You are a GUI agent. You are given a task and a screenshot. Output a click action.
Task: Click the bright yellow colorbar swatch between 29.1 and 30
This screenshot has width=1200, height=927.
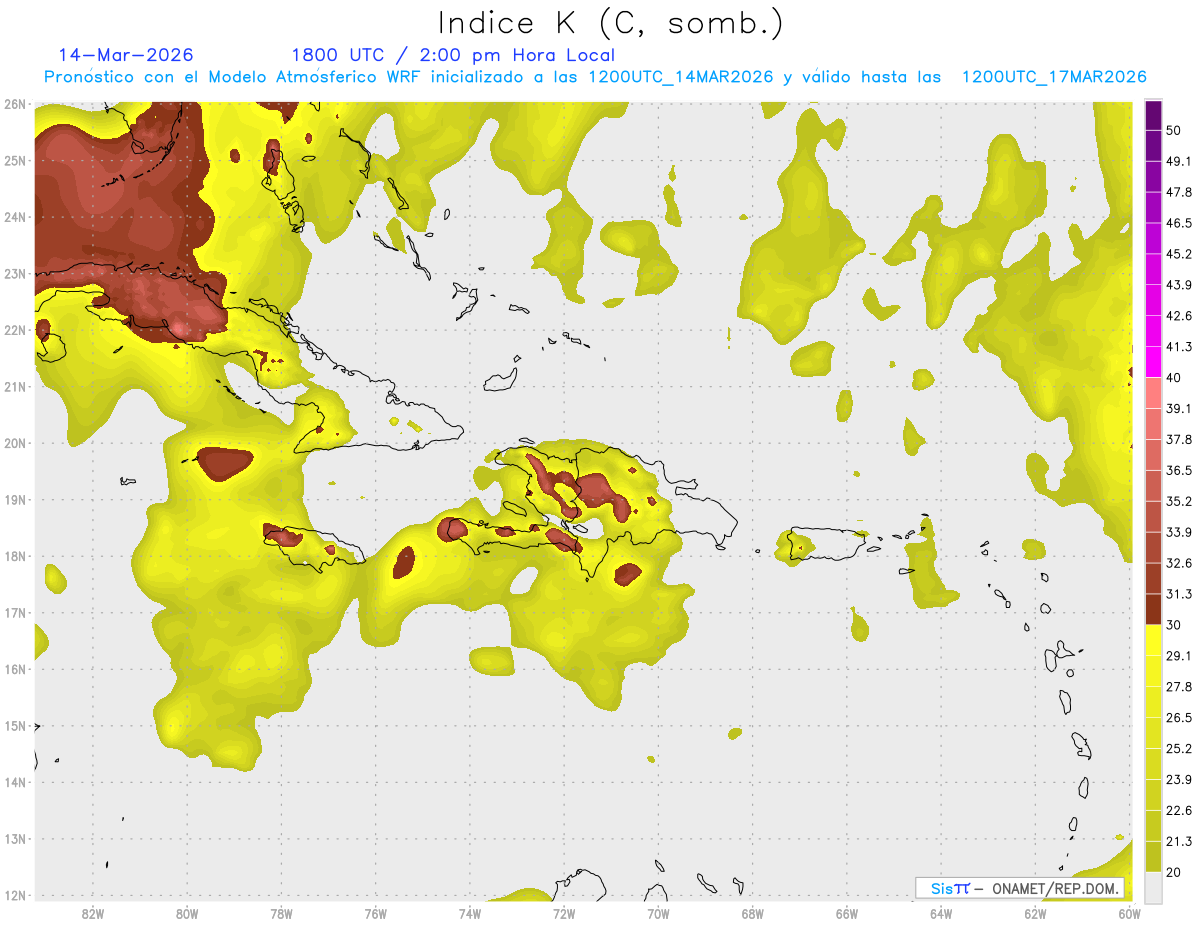pyautogui.click(x=1153, y=640)
